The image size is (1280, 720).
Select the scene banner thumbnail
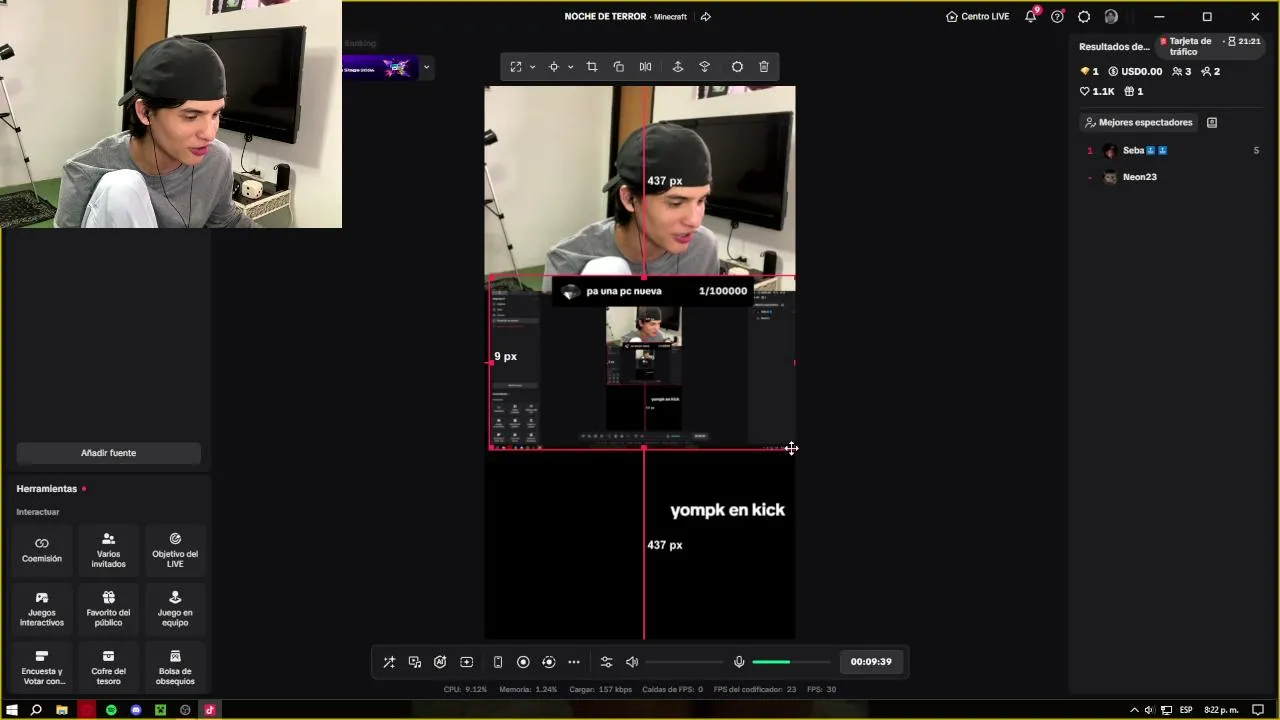click(x=379, y=68)
